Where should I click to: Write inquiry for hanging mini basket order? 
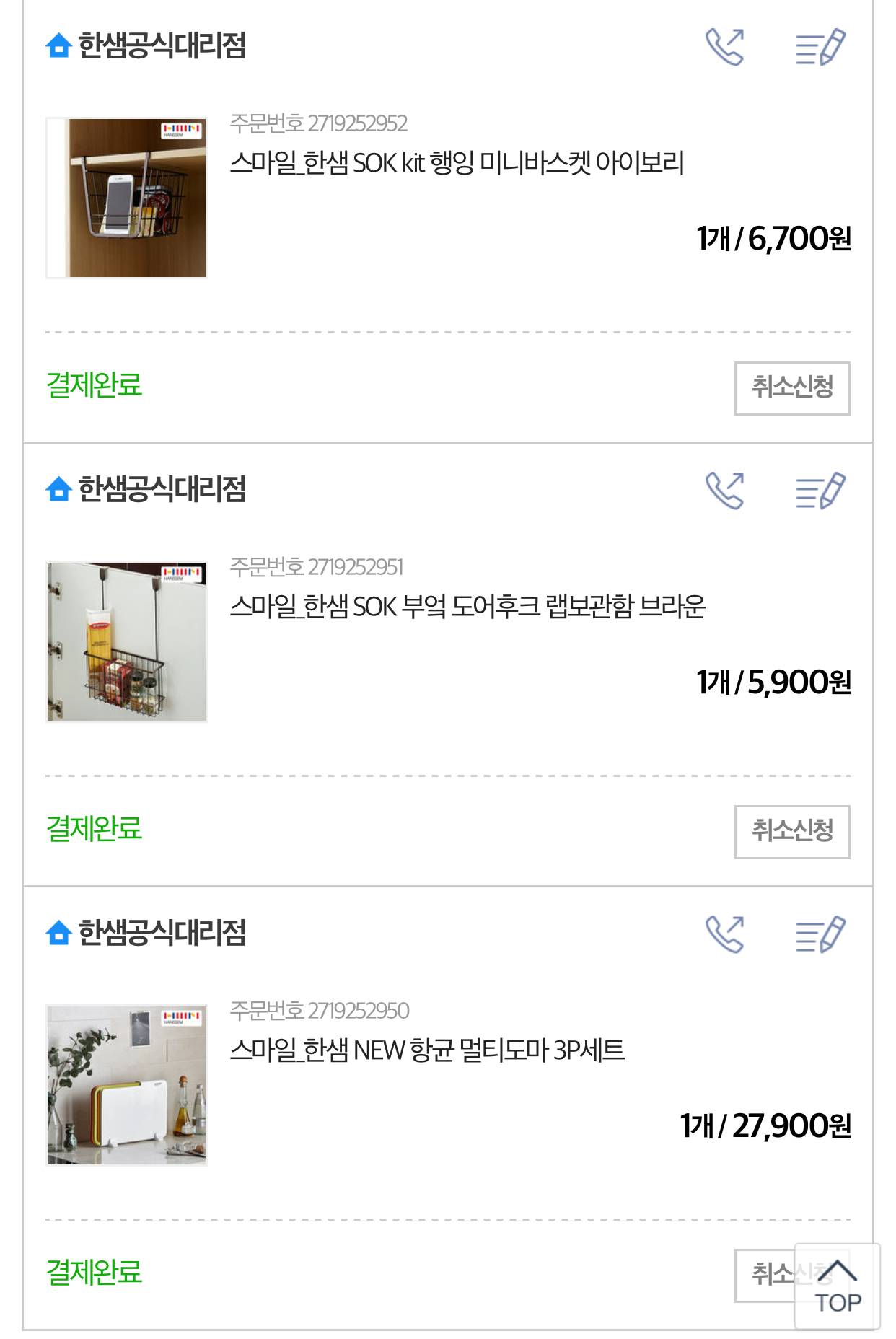click(x=820, y=47)
